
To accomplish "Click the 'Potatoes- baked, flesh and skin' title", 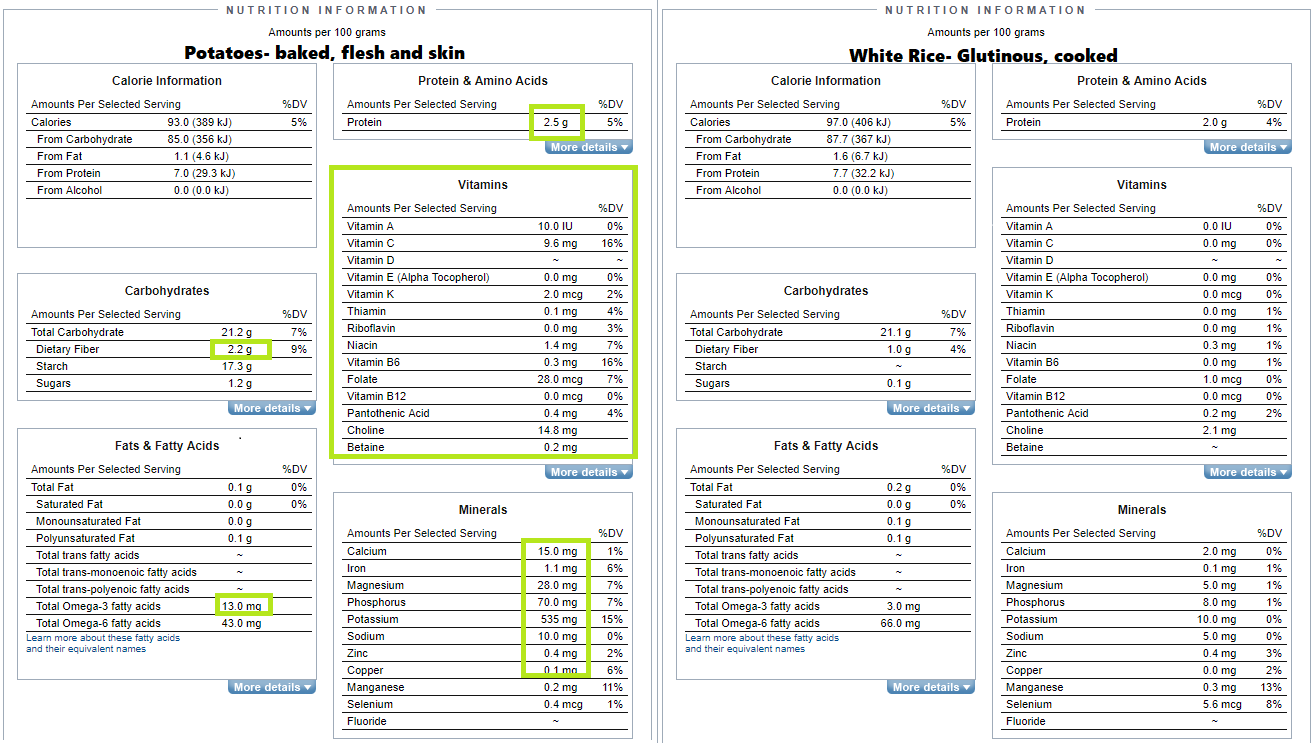I will (x=325, y=53).
